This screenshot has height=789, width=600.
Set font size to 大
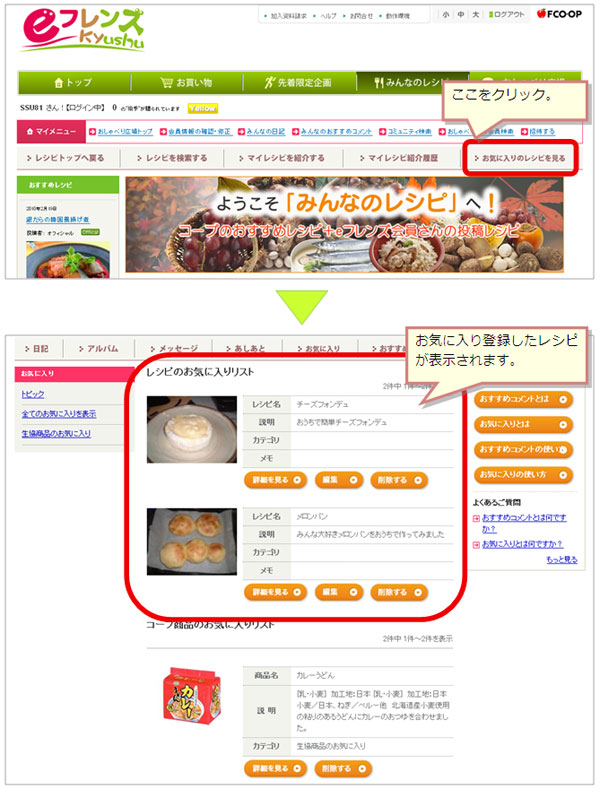(475, 15)
